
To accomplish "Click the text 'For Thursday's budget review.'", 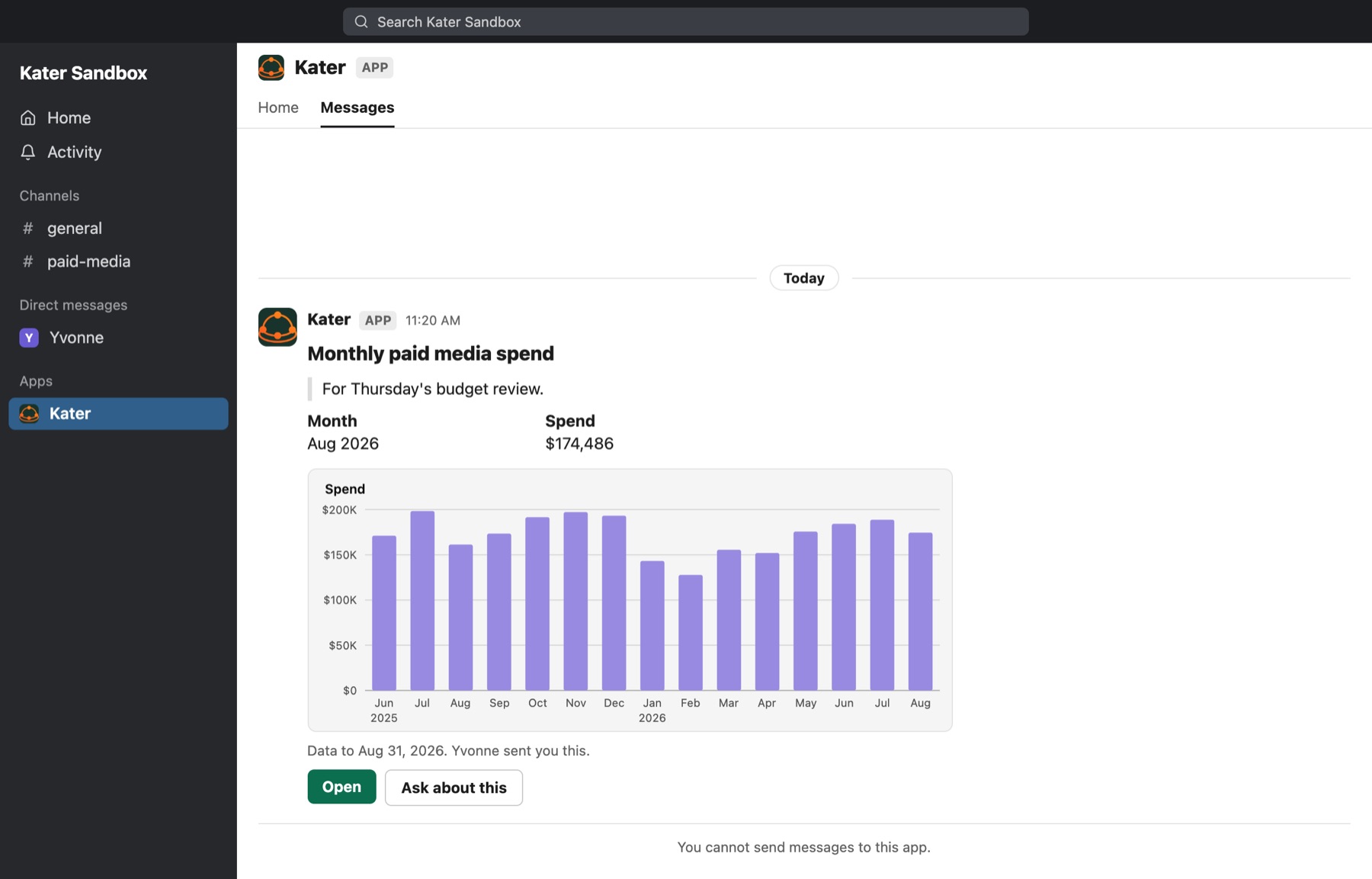I will pos(433,389).
